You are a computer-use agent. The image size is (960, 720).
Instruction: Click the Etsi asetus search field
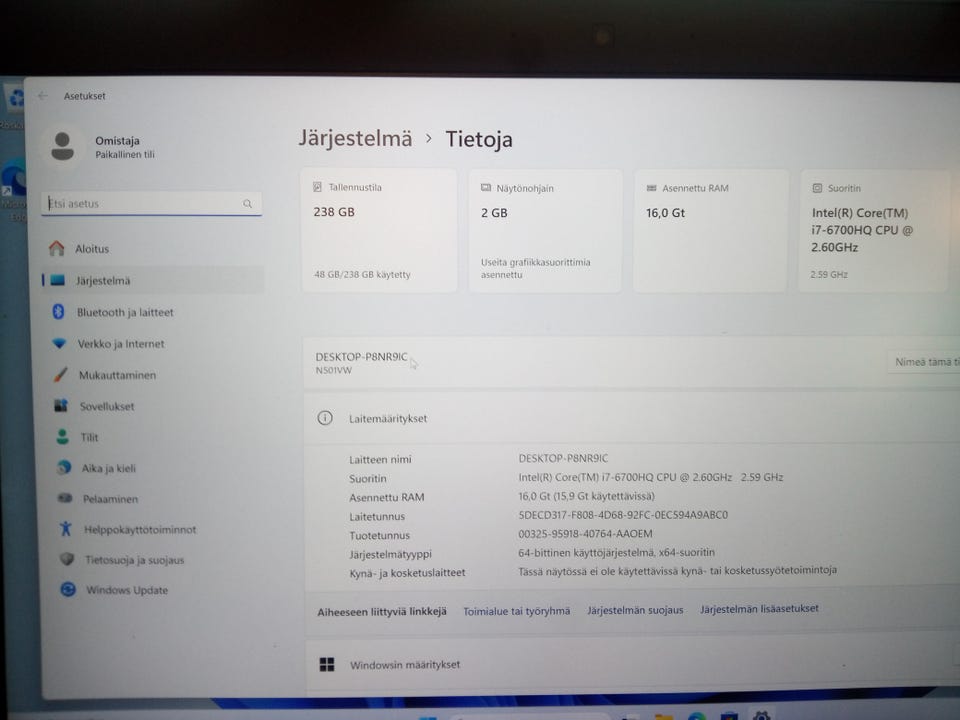[152, 203]
